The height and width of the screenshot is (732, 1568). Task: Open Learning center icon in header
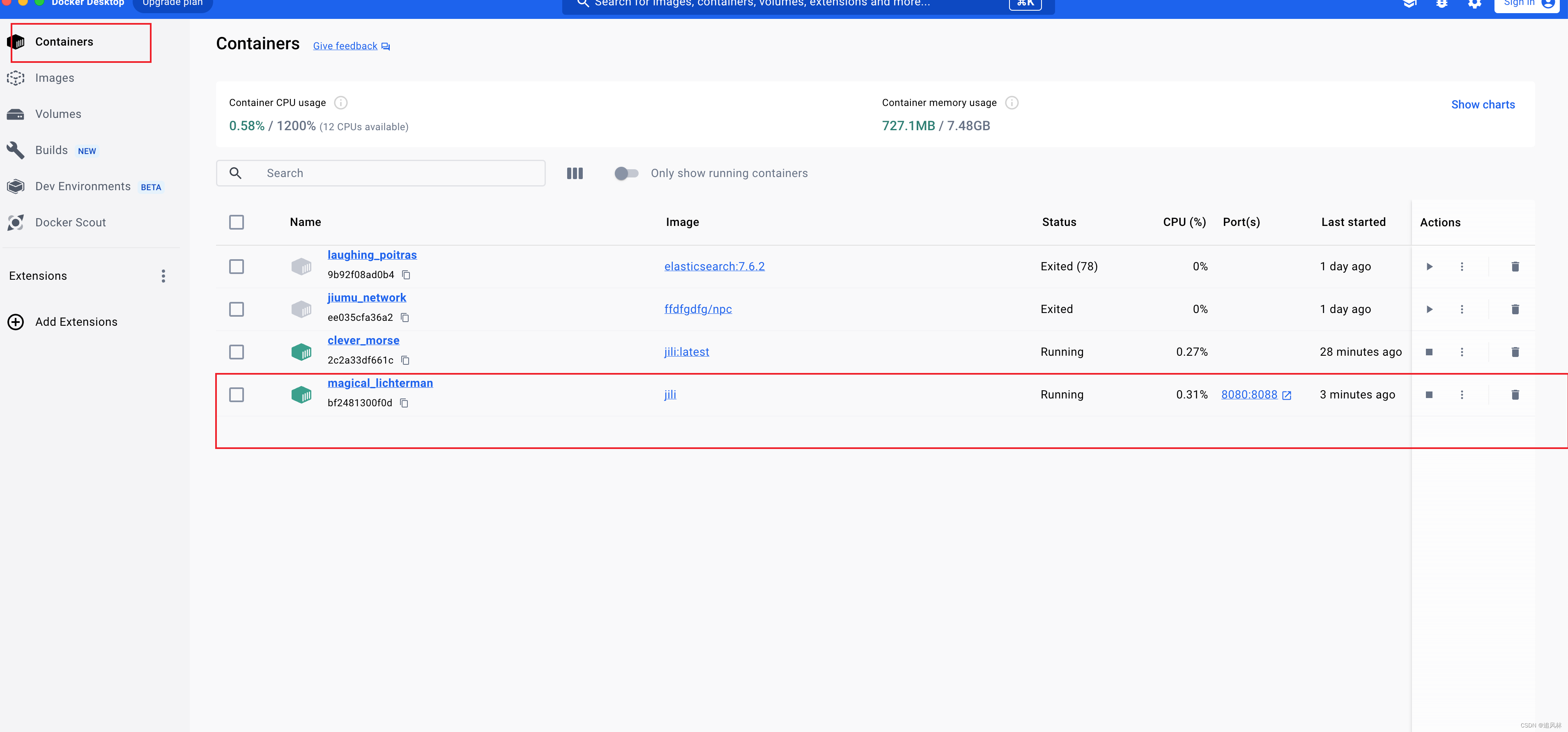1409,4
